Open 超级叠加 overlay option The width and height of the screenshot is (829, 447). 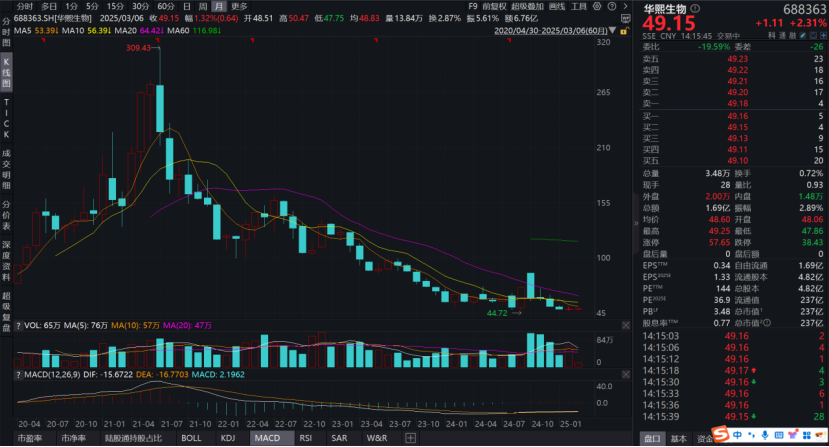click(527, 6)
